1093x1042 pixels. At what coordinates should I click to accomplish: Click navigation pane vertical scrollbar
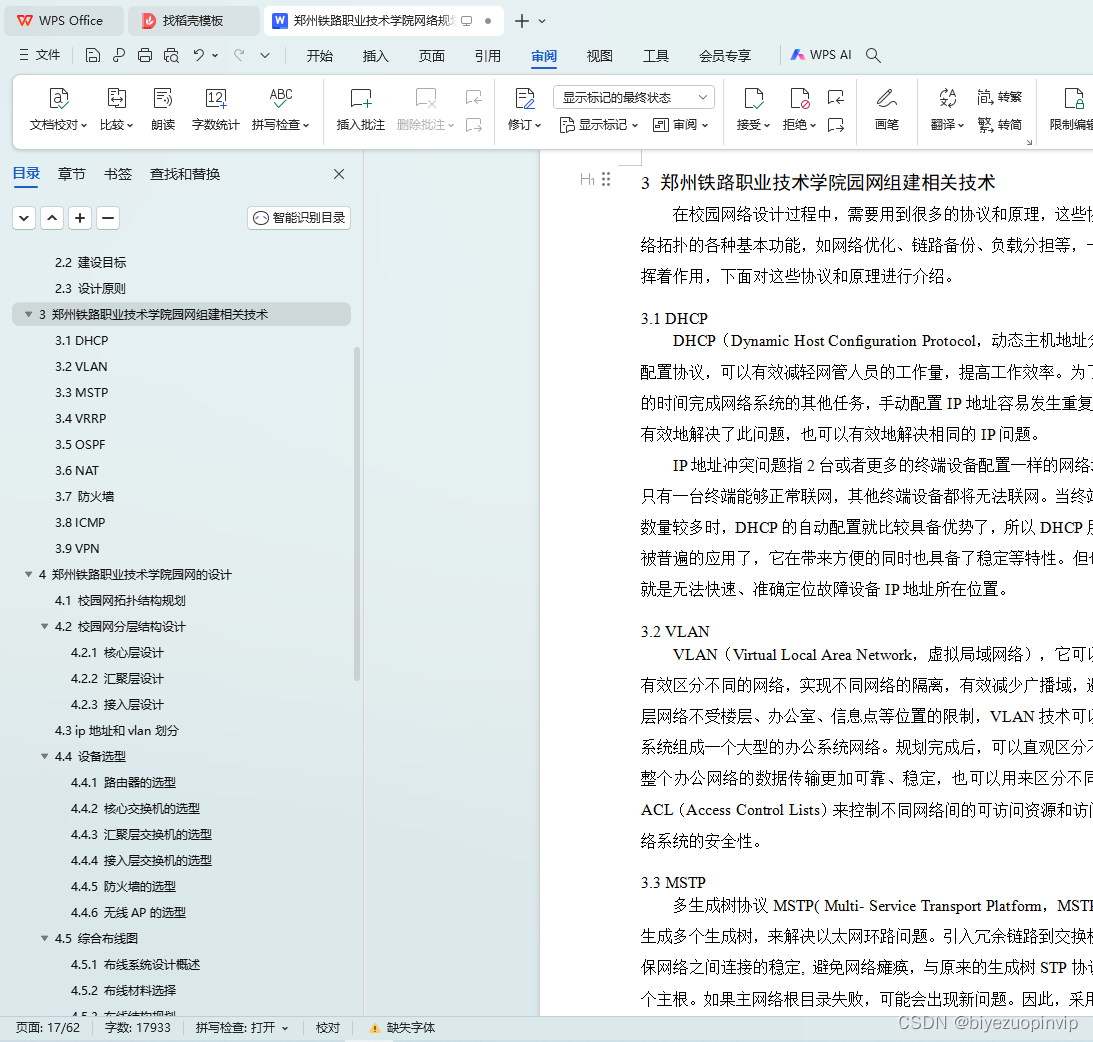point(357,514)
